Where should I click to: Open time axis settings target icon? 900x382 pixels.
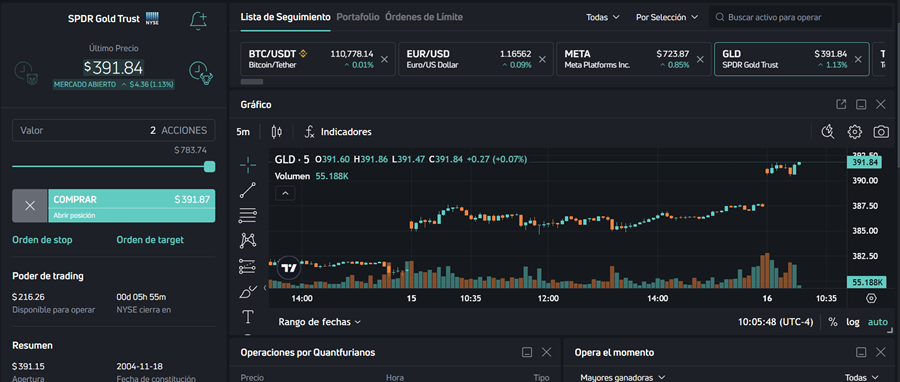[x=871, y=298]
